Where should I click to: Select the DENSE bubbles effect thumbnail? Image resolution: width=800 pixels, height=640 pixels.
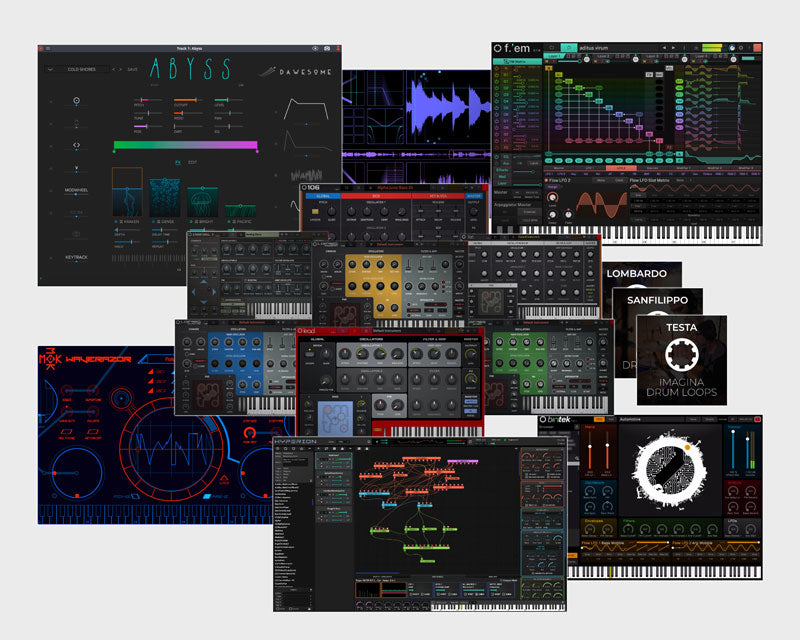[165, 198]
